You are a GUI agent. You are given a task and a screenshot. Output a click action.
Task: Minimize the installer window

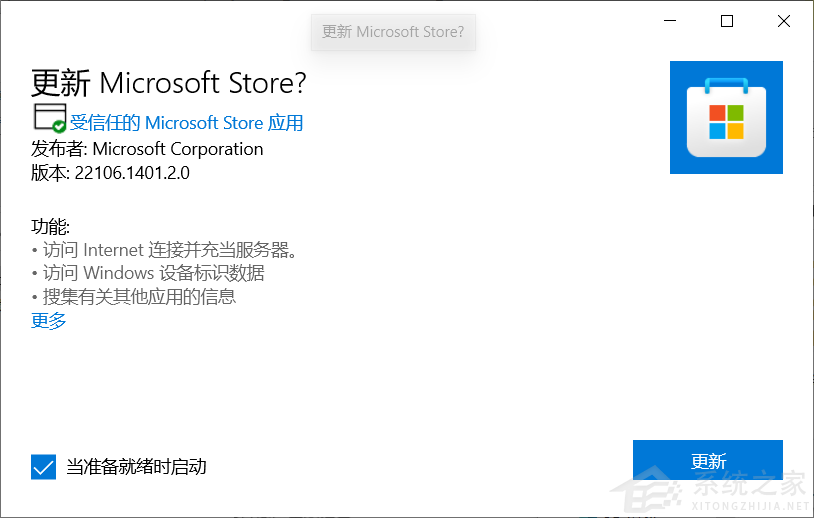pos(671,22)
